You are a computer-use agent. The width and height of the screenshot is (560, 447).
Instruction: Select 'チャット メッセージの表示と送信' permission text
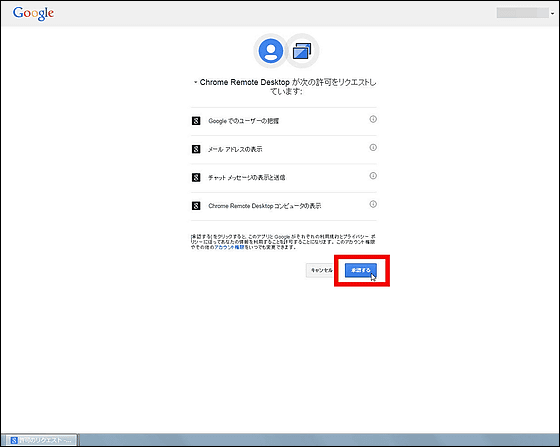click(x=247, y=177)
